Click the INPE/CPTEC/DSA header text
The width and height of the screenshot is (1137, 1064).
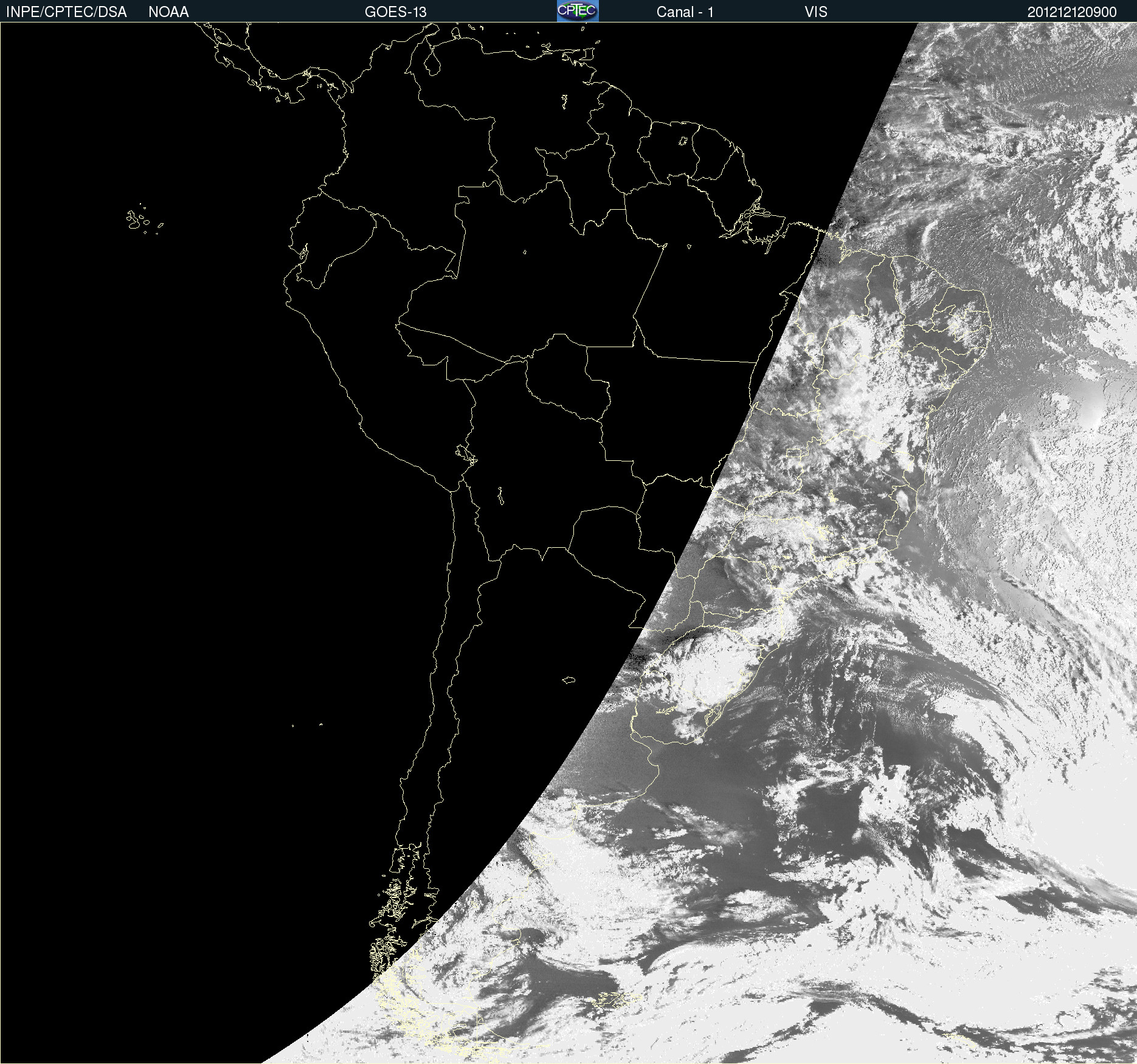(x=66, y=12)
